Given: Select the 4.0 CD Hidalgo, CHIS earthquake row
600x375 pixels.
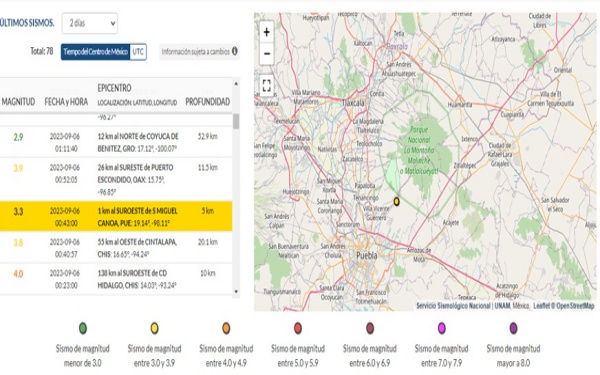Looking at the screenshot, I should pos(116,279).
